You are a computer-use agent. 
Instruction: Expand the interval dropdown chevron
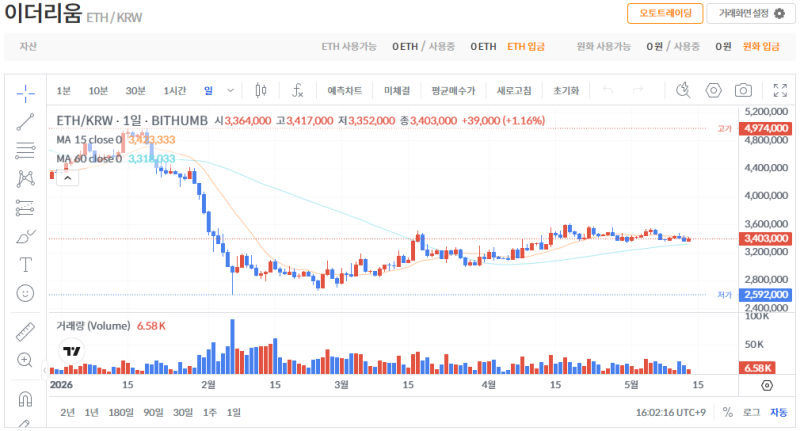(x=230, y=91)
